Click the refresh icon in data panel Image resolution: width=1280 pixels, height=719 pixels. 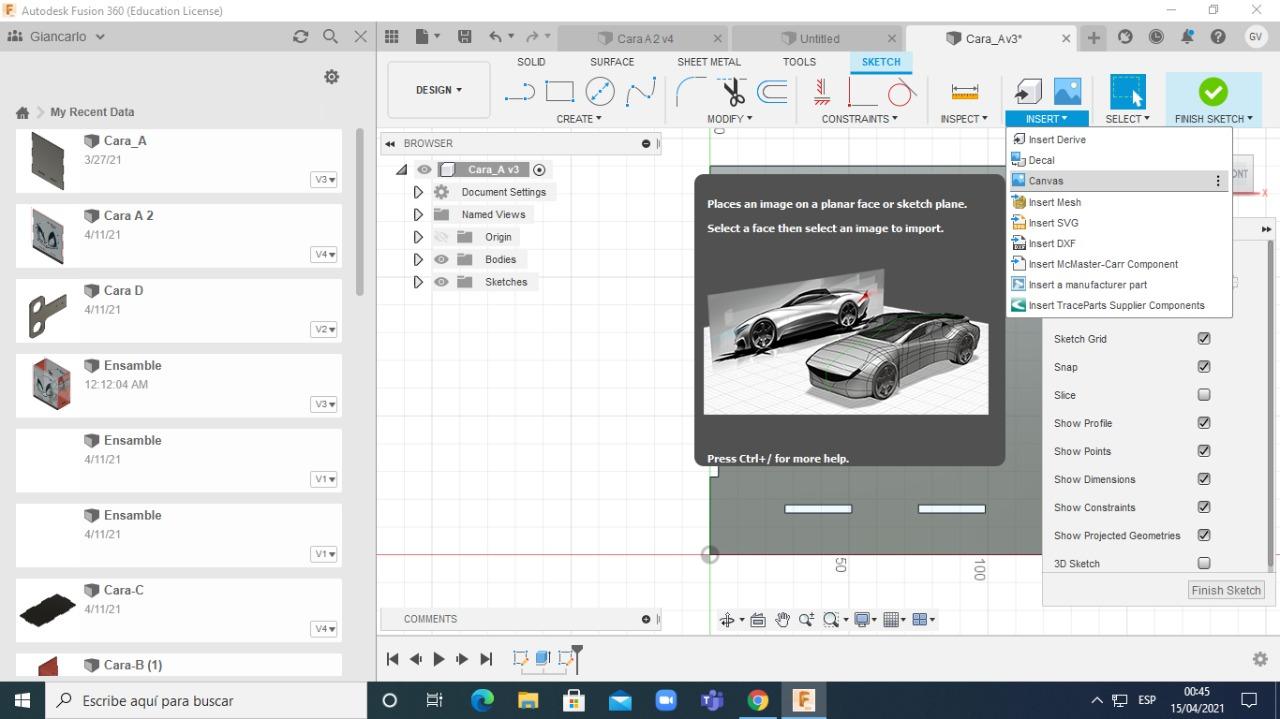(x=300, y=36)
